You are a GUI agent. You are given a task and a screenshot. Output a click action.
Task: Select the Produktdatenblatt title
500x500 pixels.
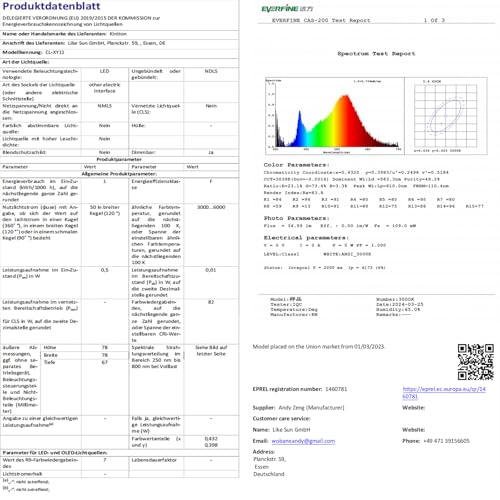pos(51,6)
